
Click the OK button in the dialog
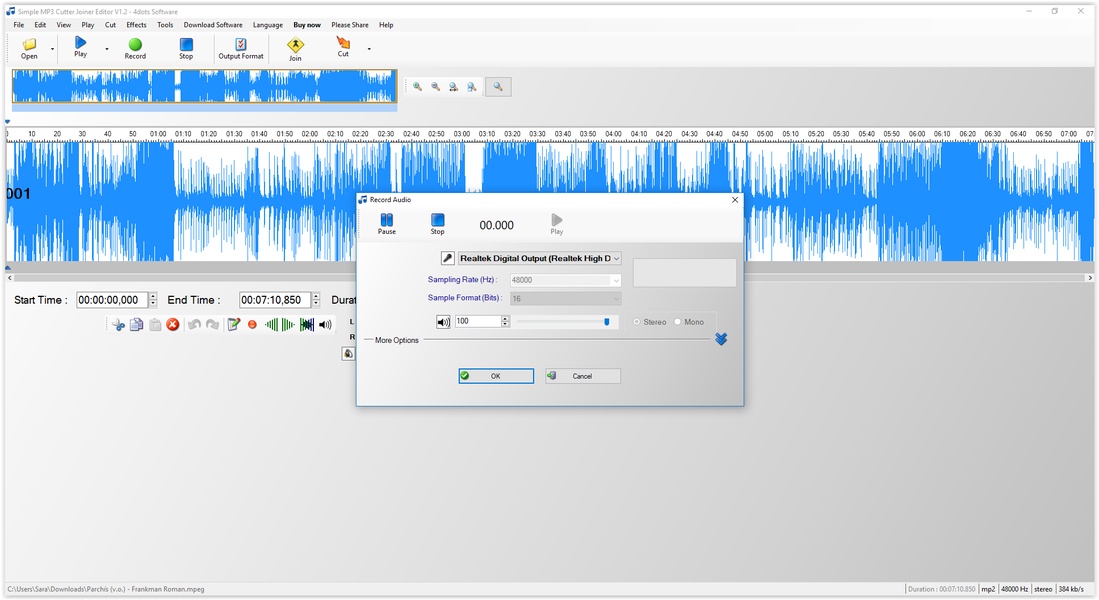(x=496, y=376)
